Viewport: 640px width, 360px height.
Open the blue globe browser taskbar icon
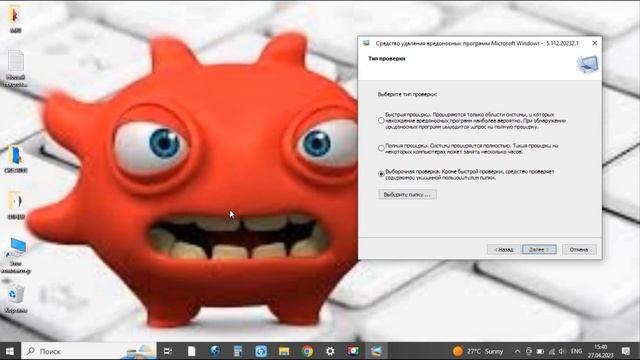click(x=215, y=351)
